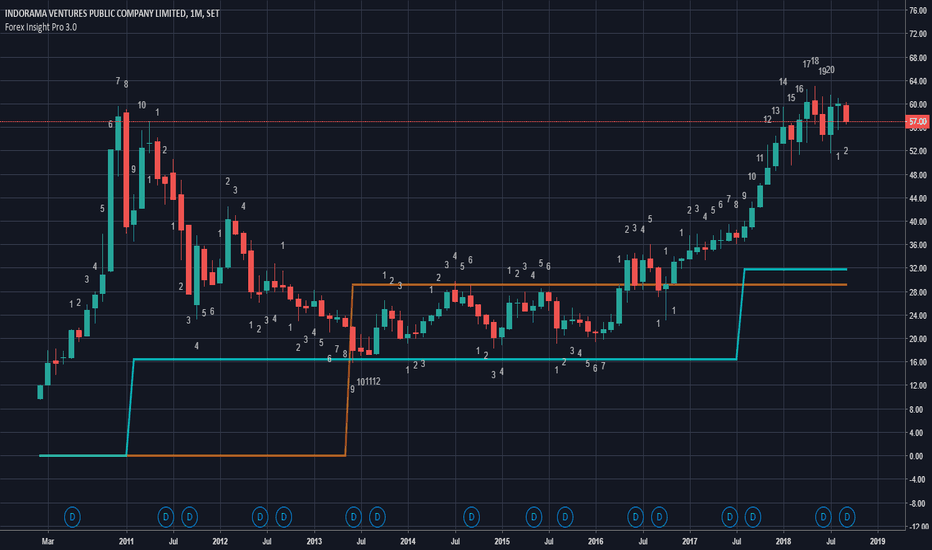Click the 68.00 price axis label
The height and width of the screenshot is (550, 932).
point(918,58)
